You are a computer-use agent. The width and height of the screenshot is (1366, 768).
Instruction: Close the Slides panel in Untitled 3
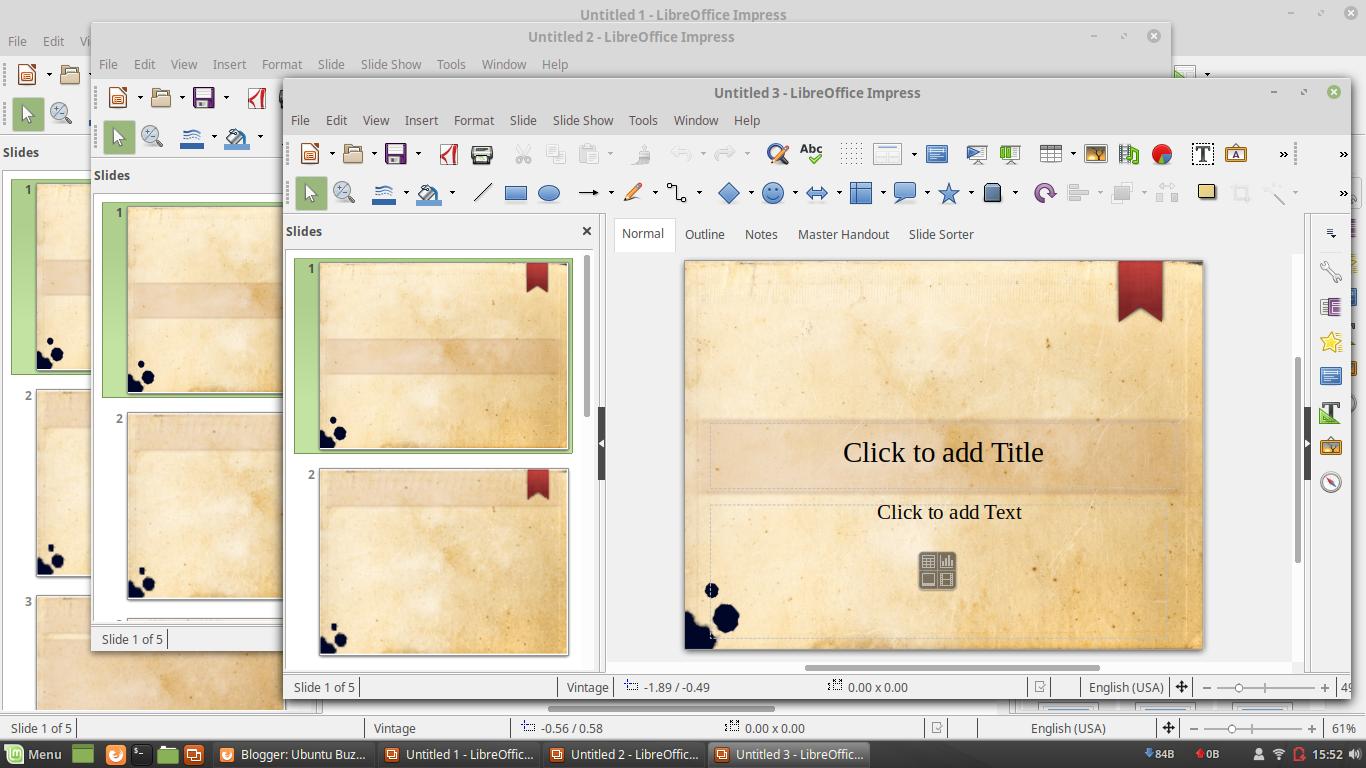(587, 231)
